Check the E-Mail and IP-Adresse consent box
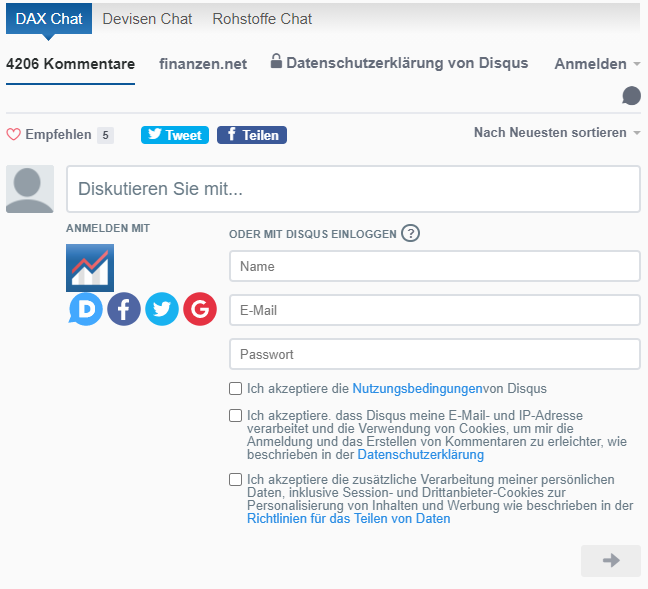Viewport: 648px width, 589px height. 236,416
